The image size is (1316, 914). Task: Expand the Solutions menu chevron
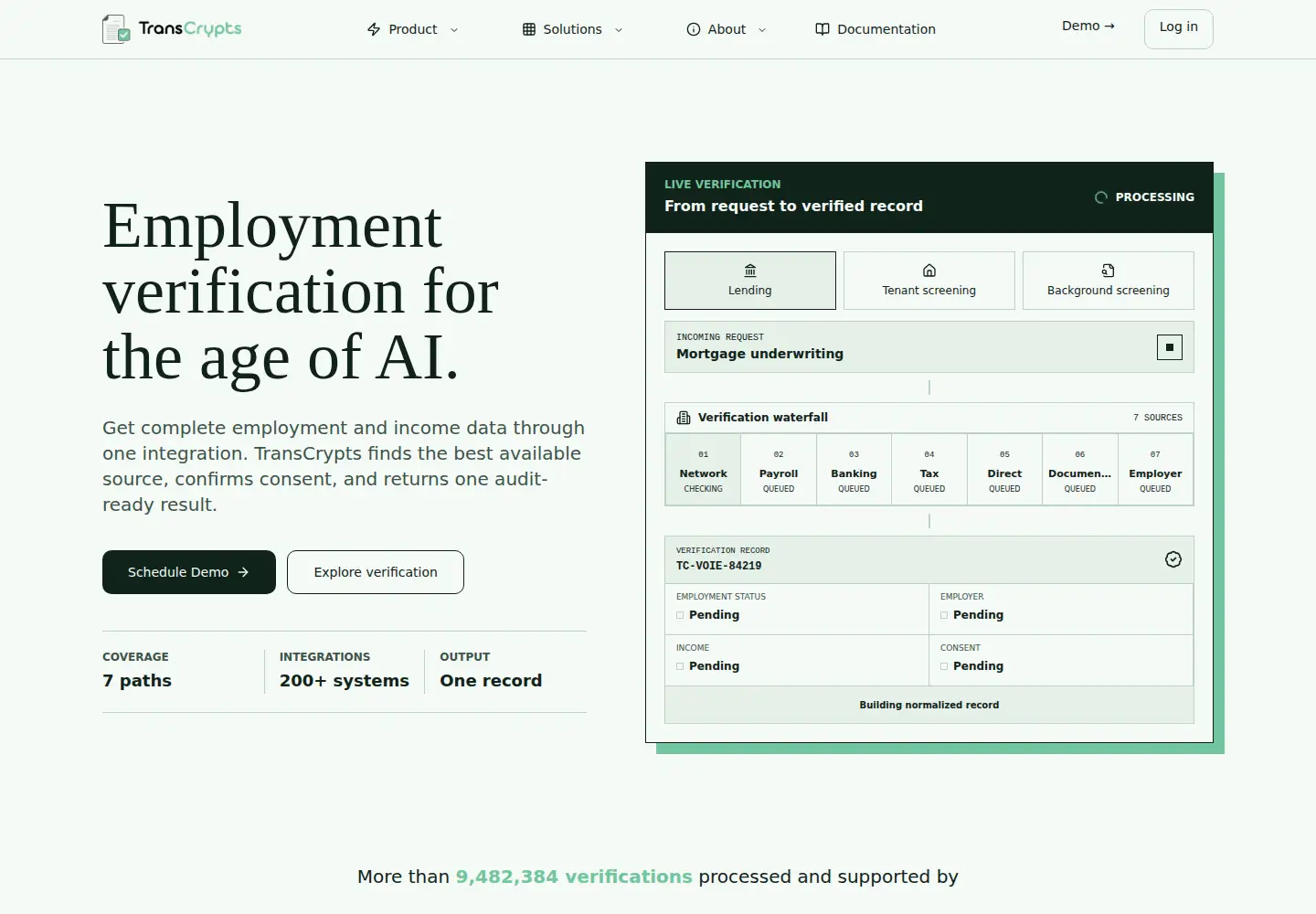(x=619, y=30)
